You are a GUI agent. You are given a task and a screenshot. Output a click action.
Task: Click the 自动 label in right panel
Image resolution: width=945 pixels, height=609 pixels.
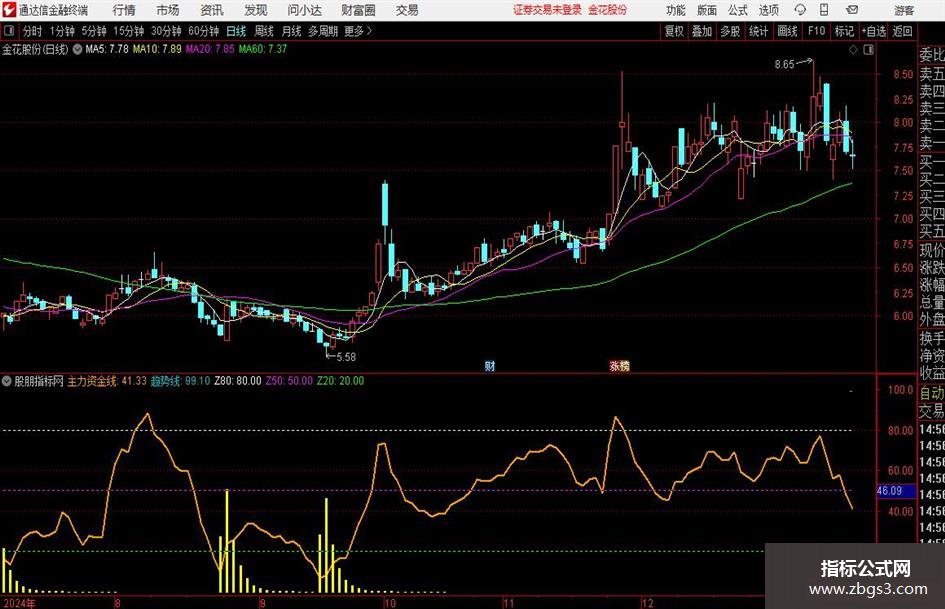[932, 393]
